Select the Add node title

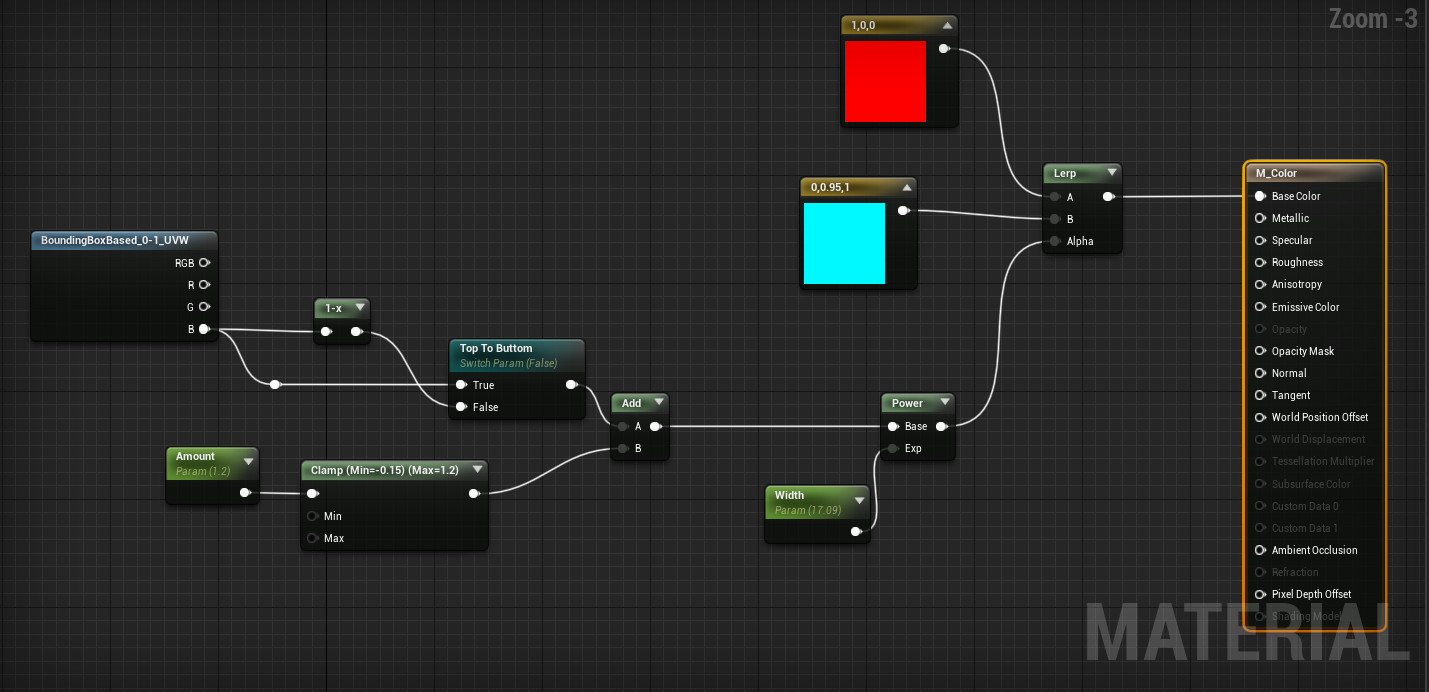[632, 403]
